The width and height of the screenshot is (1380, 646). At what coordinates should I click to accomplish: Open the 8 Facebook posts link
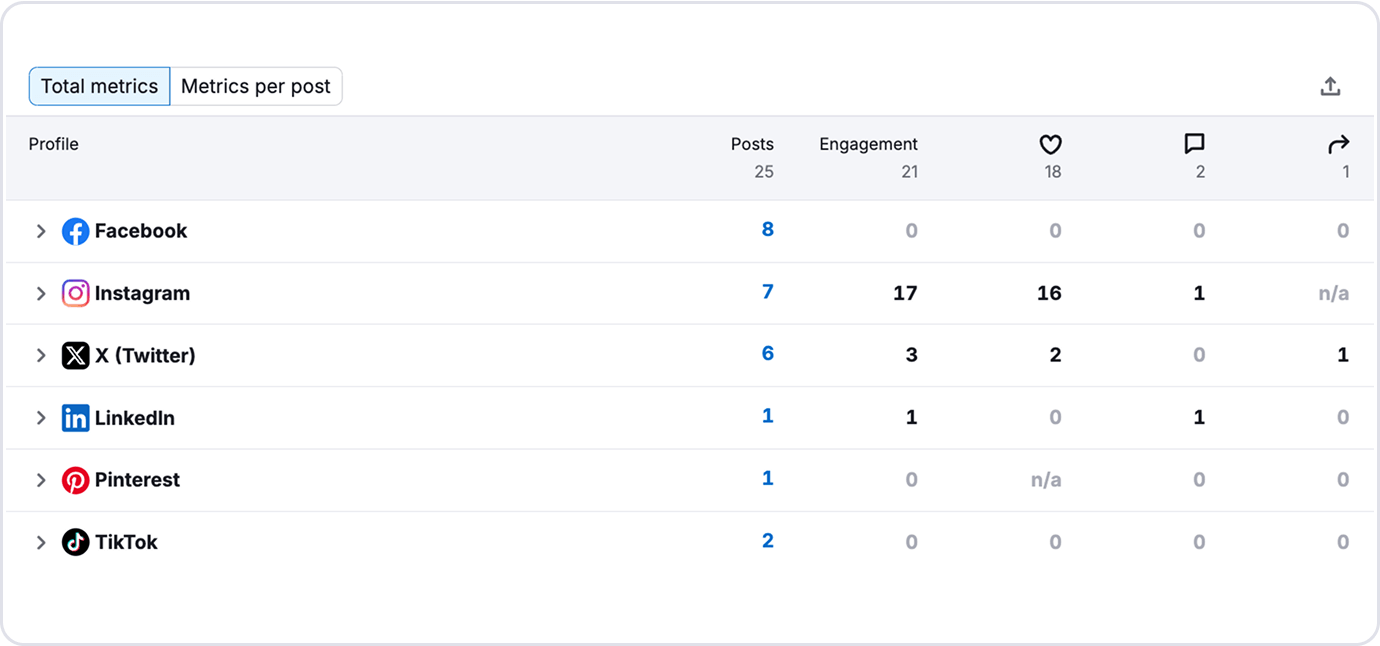pyautogui.click(x=768, y=229)
